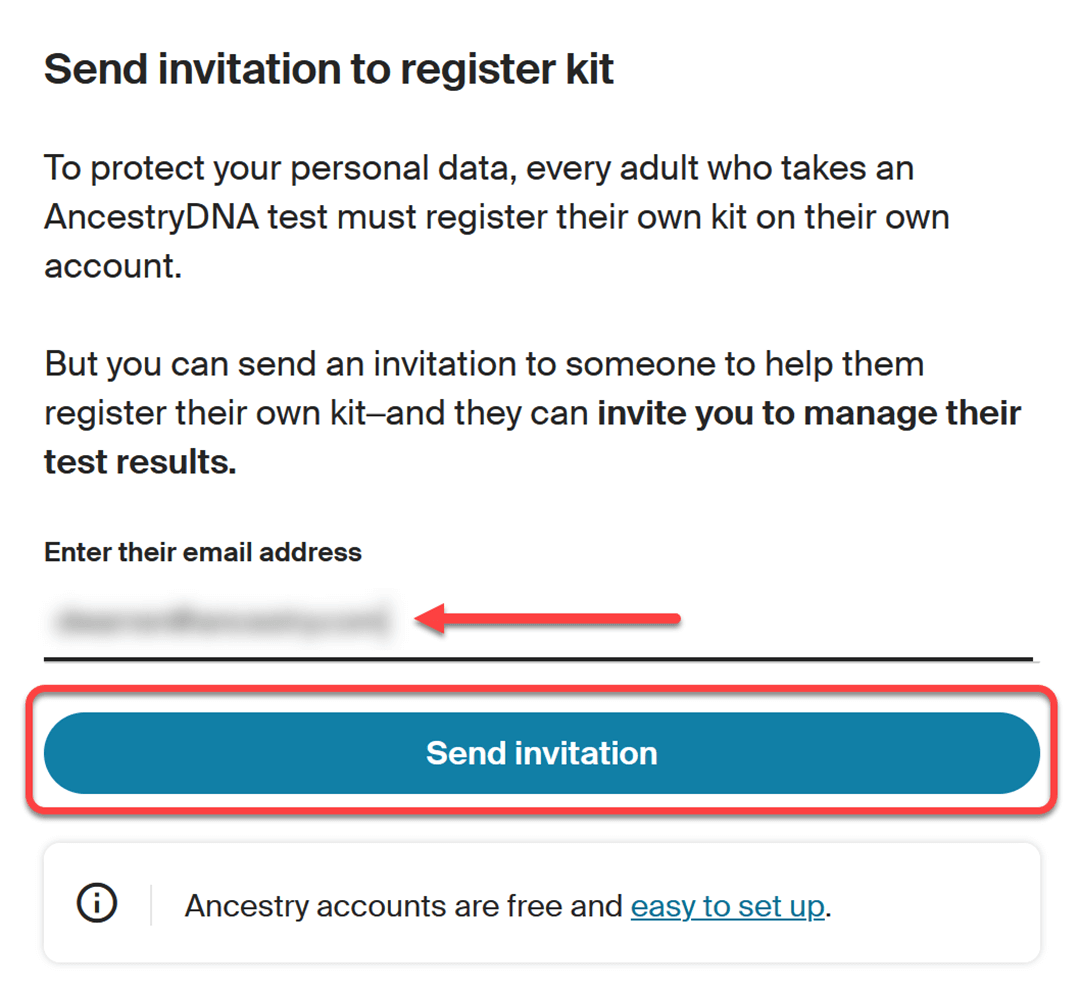Click the Send invitation button
This screenshot has height=993, width=1080.
[541, 753]
